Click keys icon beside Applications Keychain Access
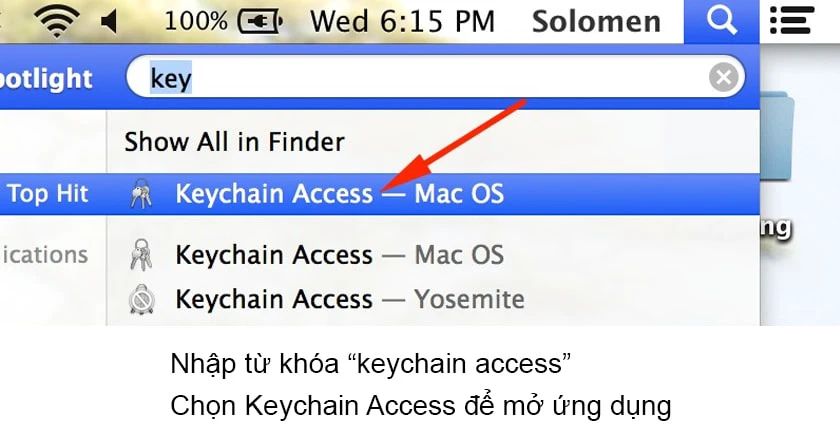Image resolution: width=840 pixels, height=441 pixels. tap(142, 255)
